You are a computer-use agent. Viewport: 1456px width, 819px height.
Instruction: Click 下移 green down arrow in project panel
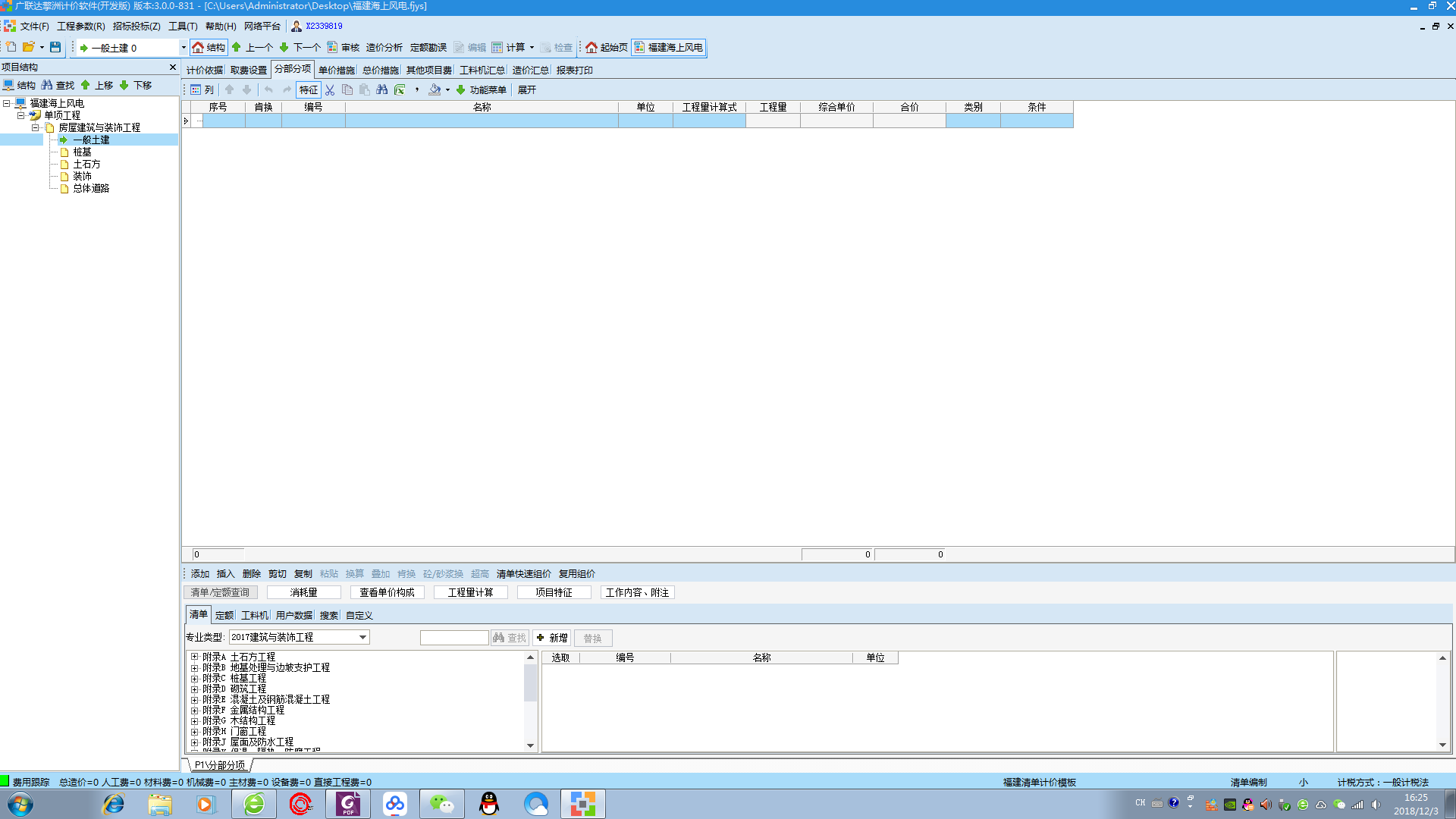point(135,85)
